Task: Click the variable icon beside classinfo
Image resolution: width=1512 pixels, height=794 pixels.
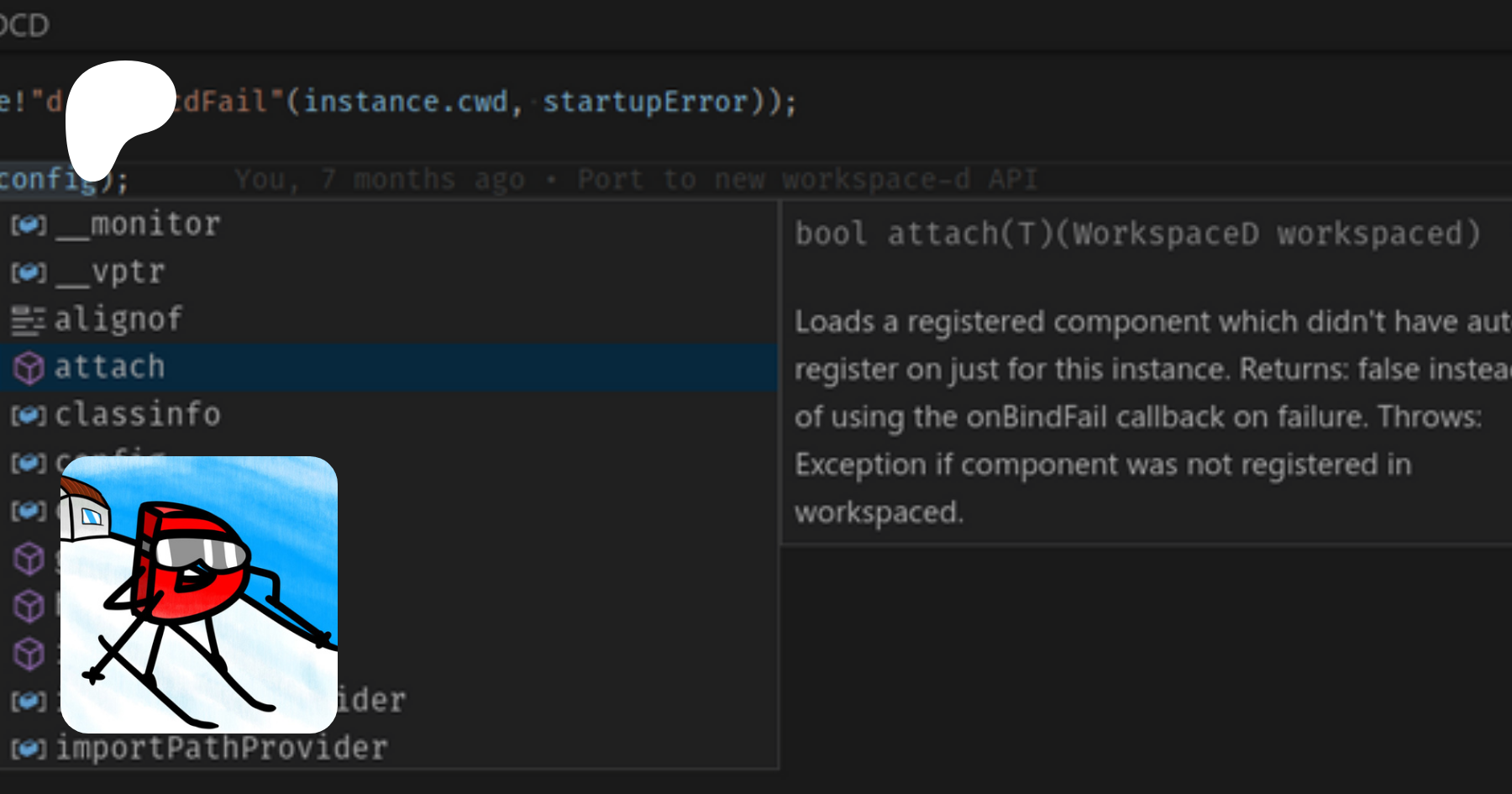Action: point(29,415)
